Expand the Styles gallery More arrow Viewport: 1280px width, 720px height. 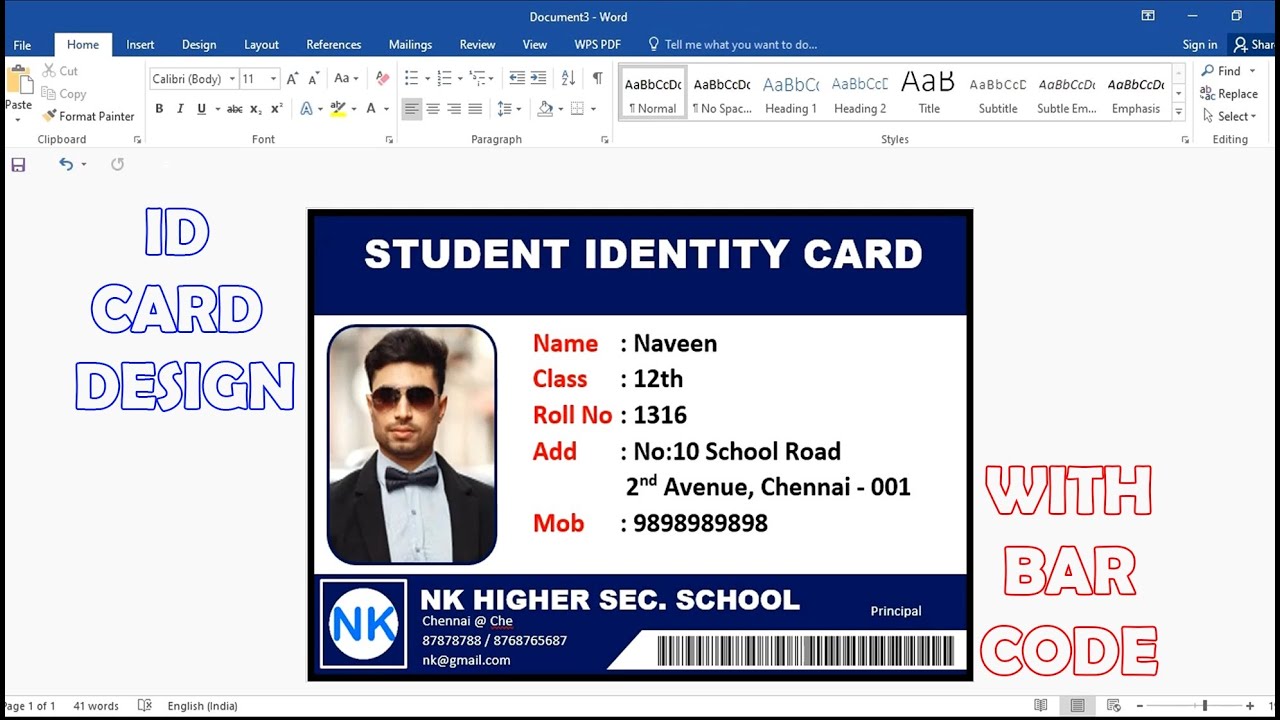(1179, 113)
